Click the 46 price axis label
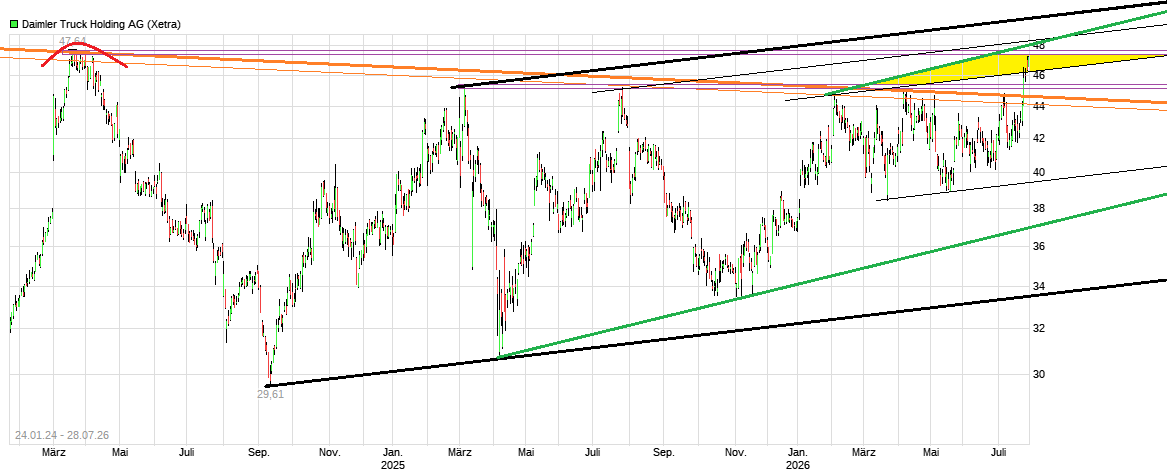The image size is (1167, 472). tap(1038, 75)
